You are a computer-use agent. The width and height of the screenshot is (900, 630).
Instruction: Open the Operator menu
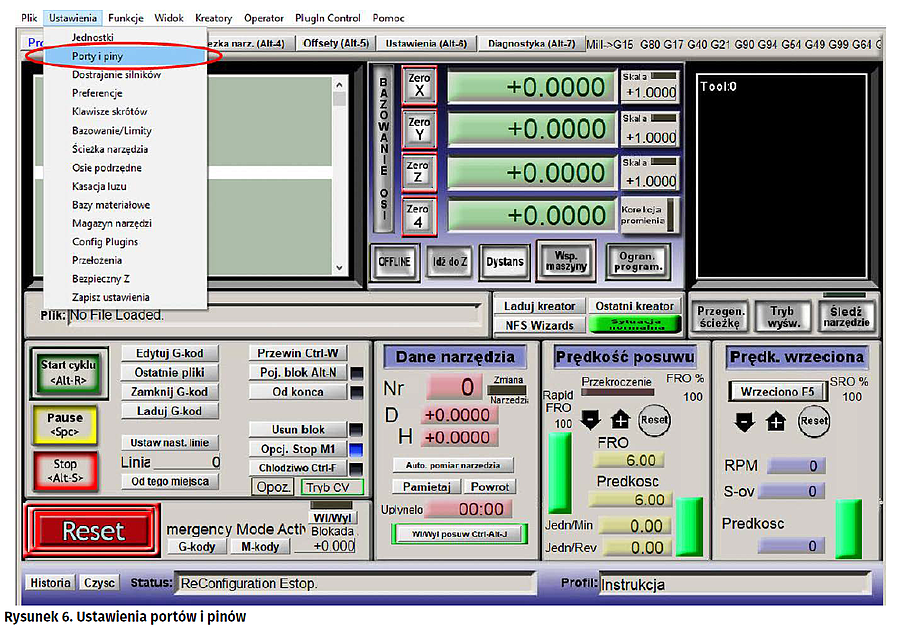(x=264, y=18)
